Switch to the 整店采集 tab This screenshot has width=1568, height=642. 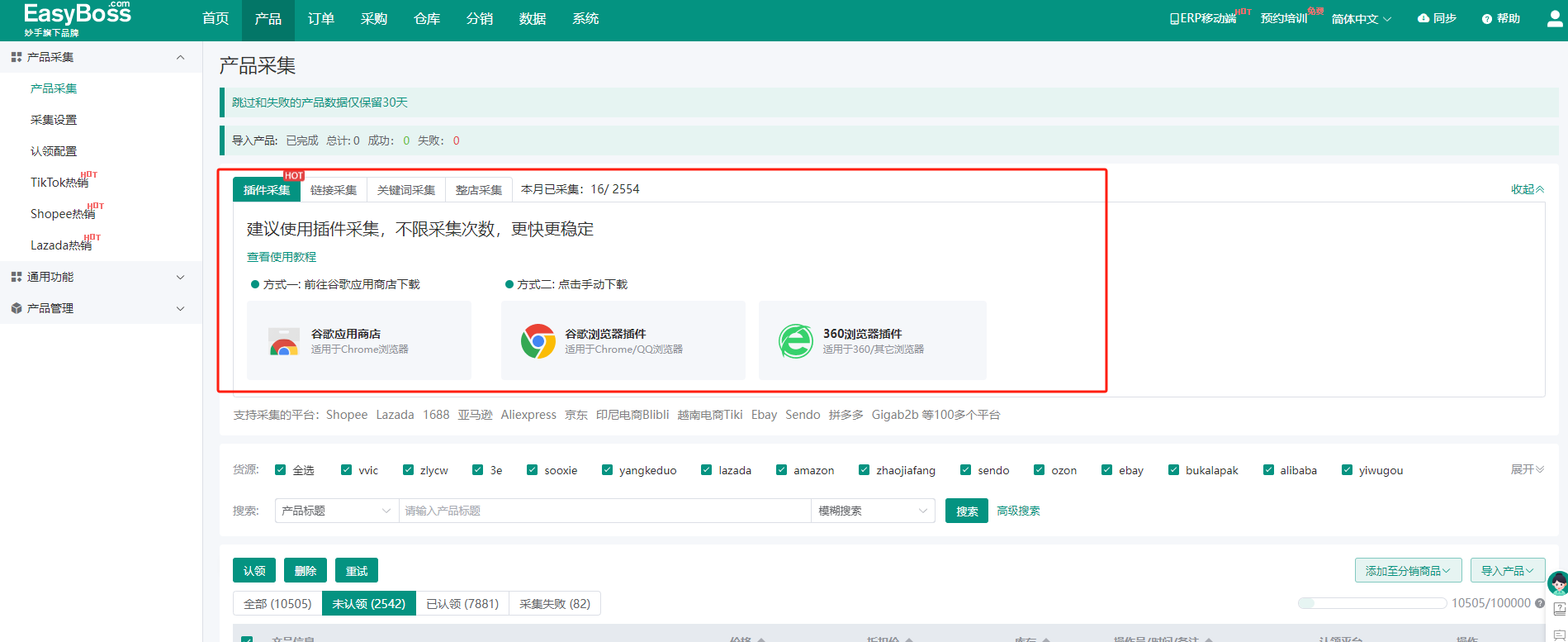(479, 189)
